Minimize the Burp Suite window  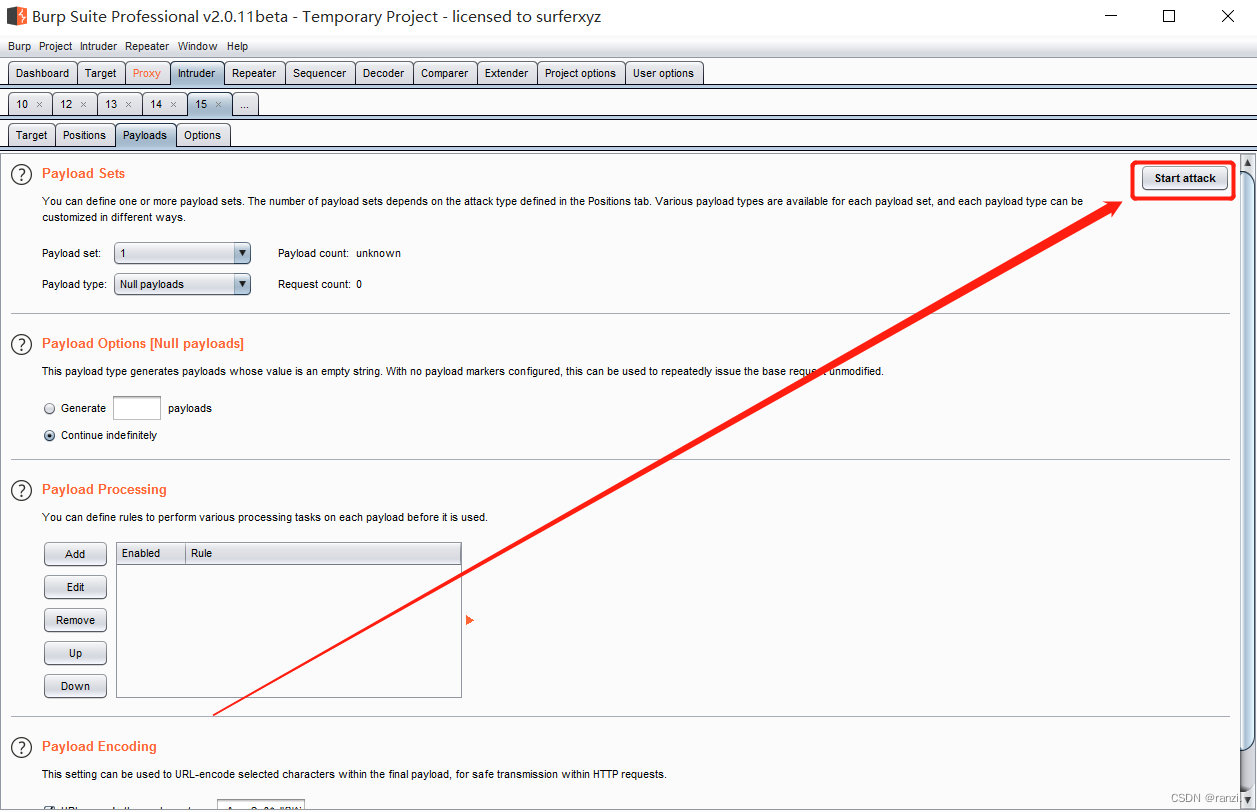(x=1111, y=16)
